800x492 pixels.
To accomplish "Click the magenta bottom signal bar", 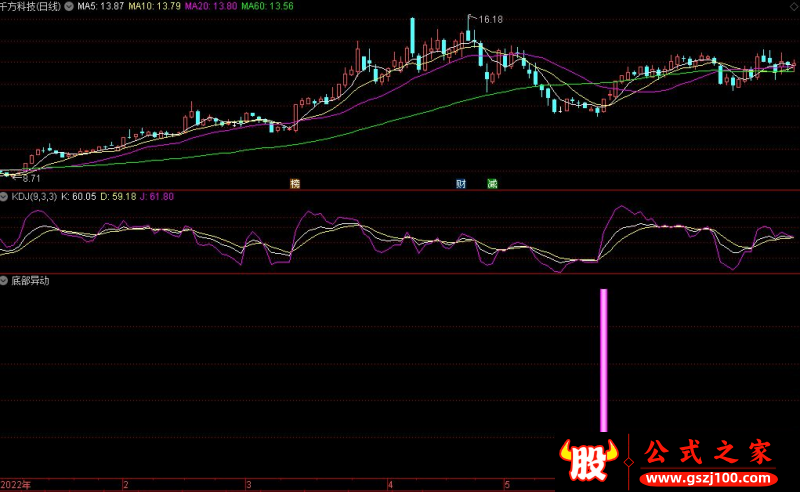I will (x=604, y=360).
